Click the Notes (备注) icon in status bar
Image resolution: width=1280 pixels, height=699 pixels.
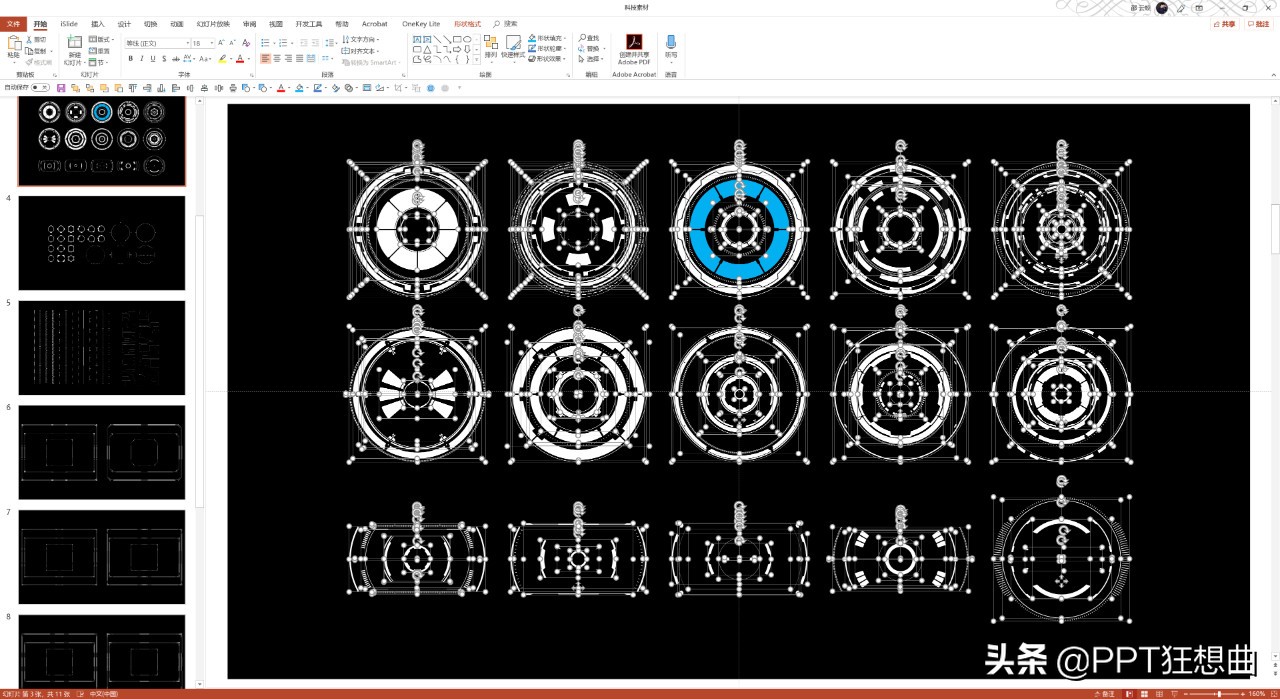[x=1106, y=693]
